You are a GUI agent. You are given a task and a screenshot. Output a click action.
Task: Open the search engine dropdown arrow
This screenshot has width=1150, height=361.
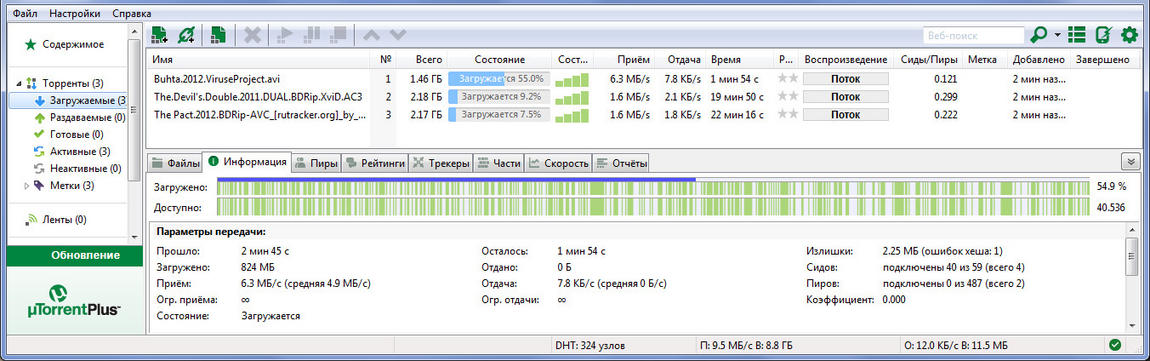(1058, 35)
